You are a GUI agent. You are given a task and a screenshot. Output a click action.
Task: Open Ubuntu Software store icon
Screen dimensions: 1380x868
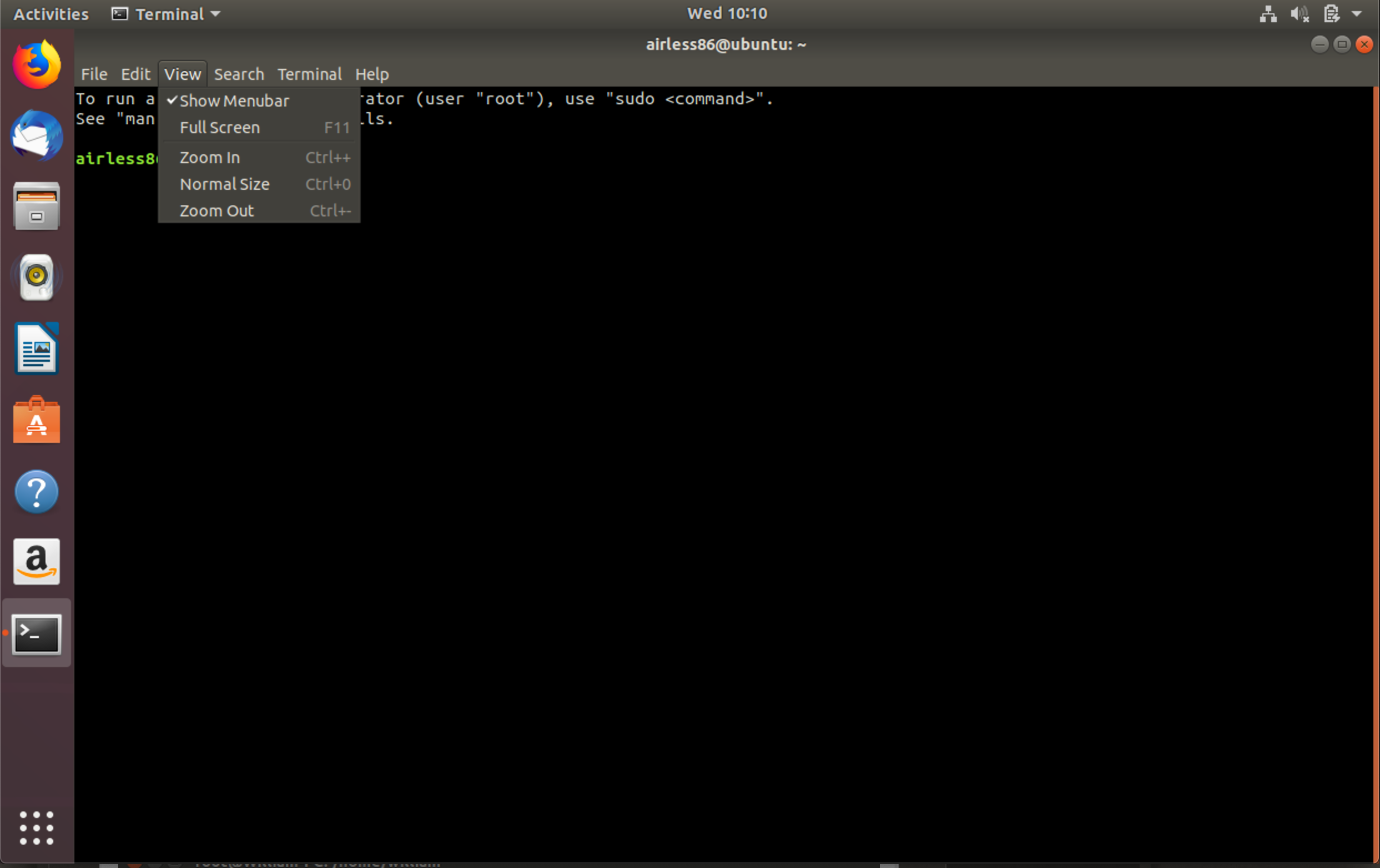[x=37, y=420]
